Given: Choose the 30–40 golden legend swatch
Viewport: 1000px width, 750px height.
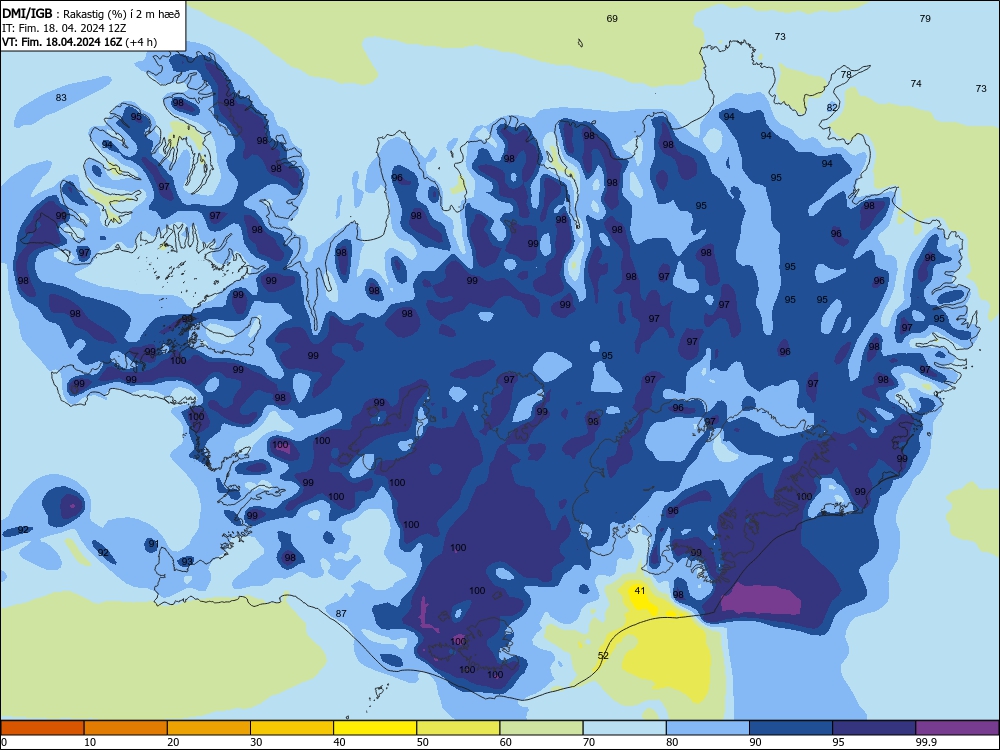Looking at the screenshot, I should (292, 728).
